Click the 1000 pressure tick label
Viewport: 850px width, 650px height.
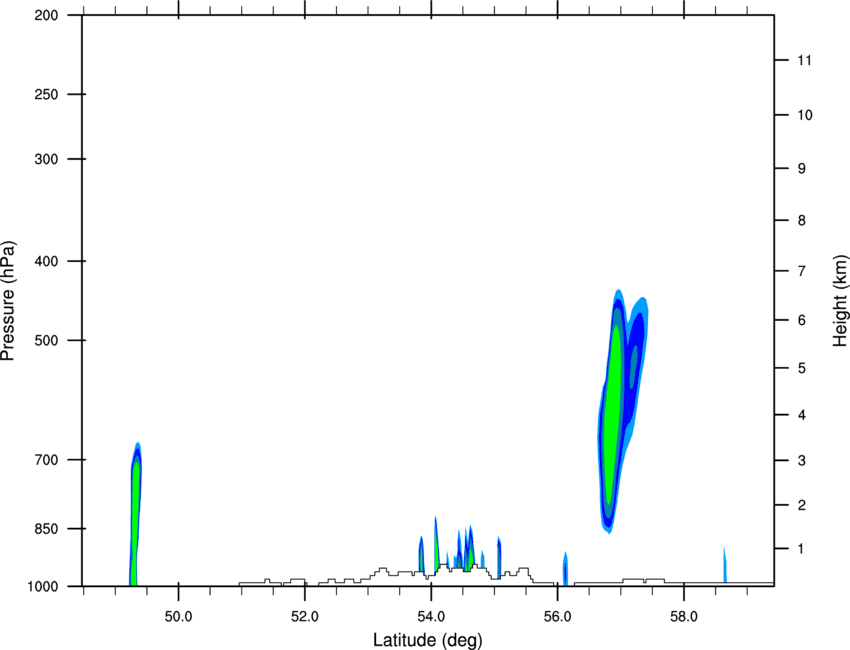[43, 586]
